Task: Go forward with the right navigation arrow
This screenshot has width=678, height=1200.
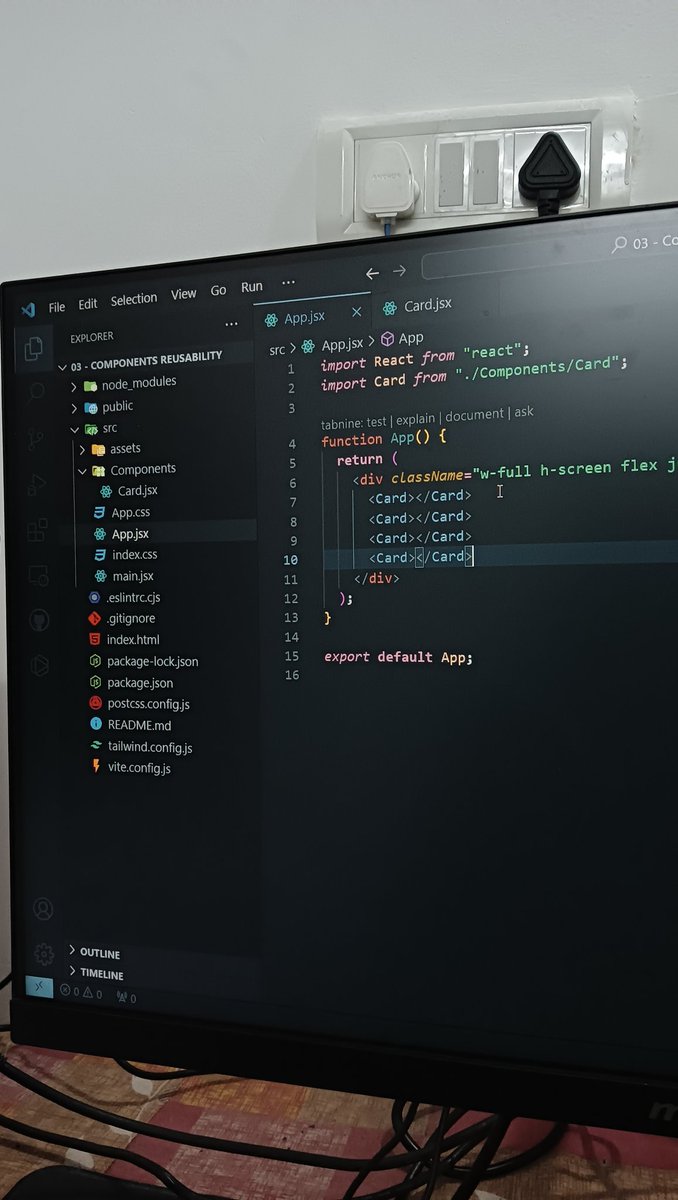Action: [399, 271]
